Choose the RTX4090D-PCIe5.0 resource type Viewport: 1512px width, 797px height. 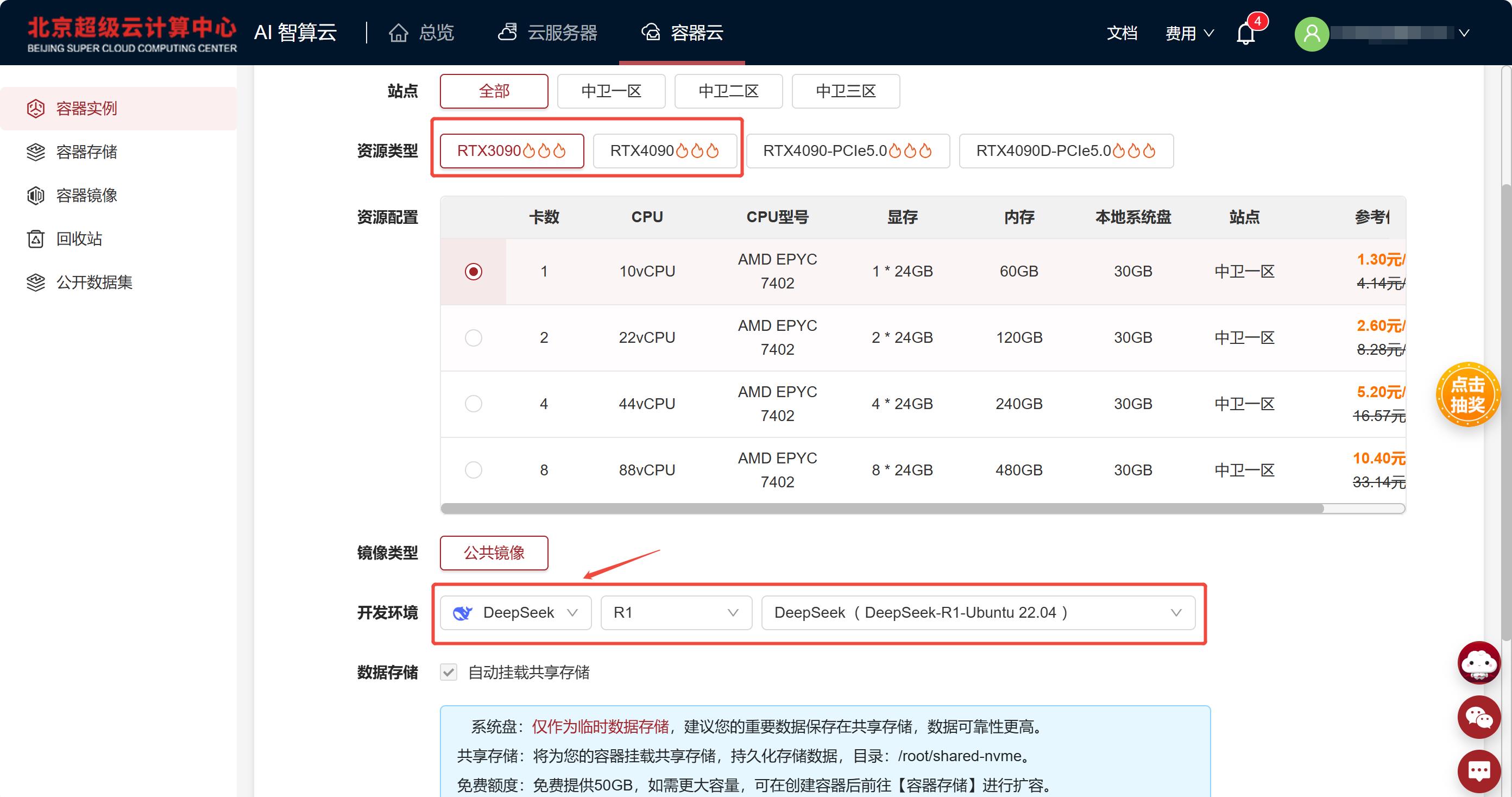(x=1067, y=151)
